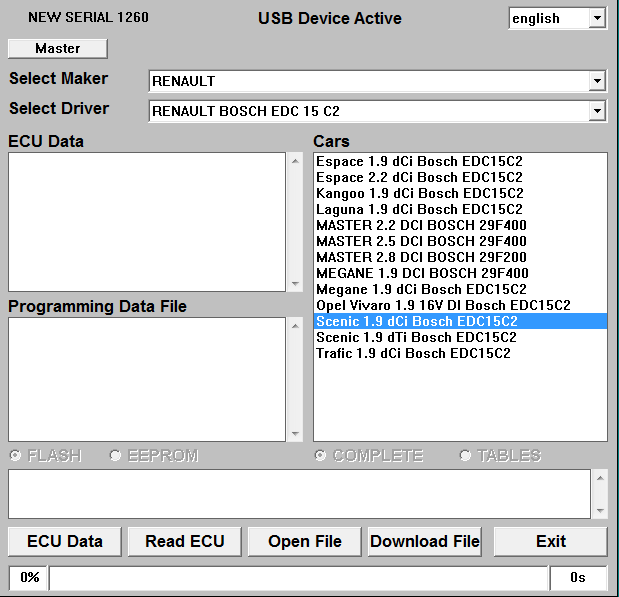This screenshot has height=597, width=619.
Task: Click Programming Data File scroll down arrow
Action: click(295, 434)
